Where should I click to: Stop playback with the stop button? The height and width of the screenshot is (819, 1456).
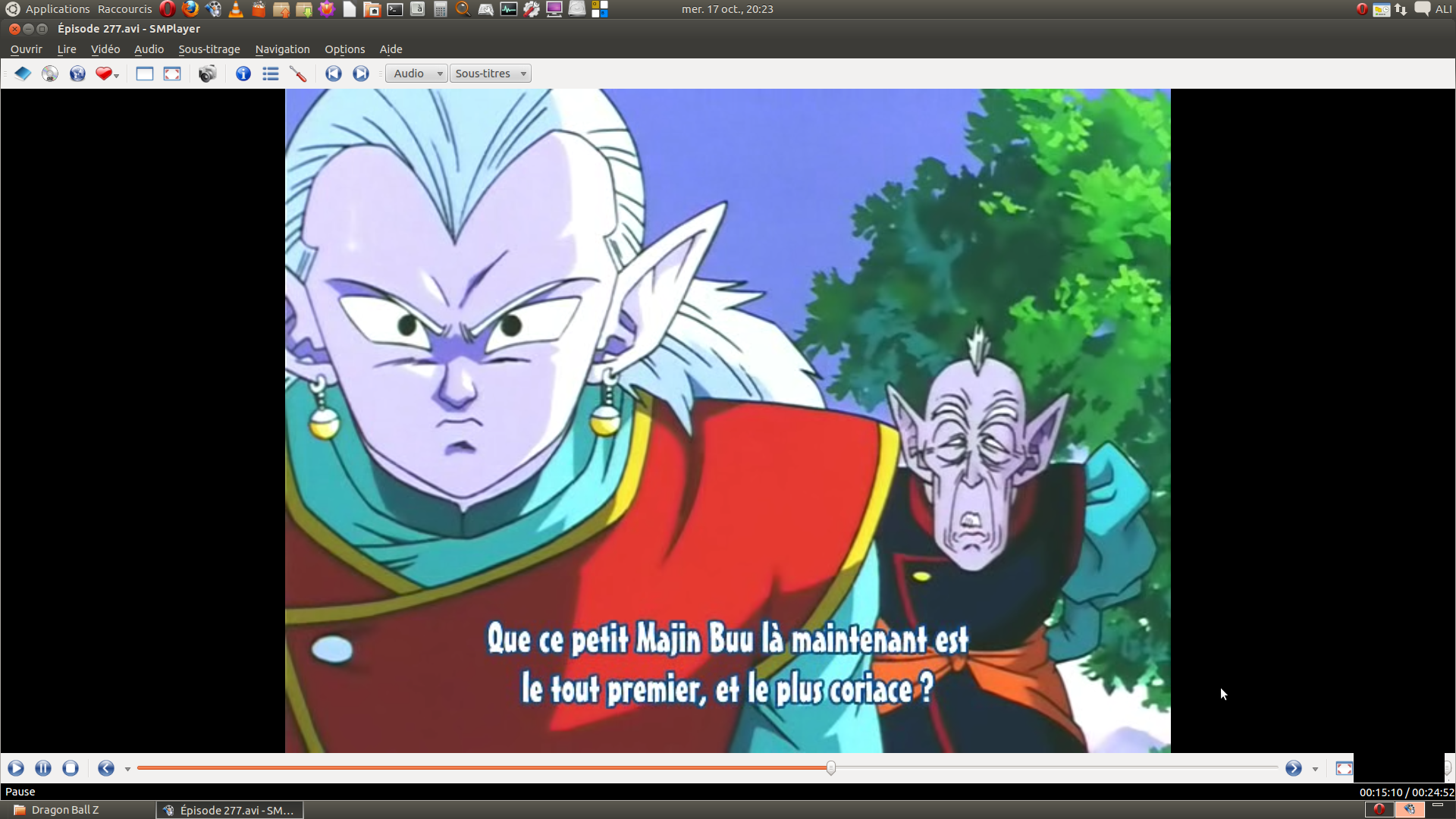(71, 768)
